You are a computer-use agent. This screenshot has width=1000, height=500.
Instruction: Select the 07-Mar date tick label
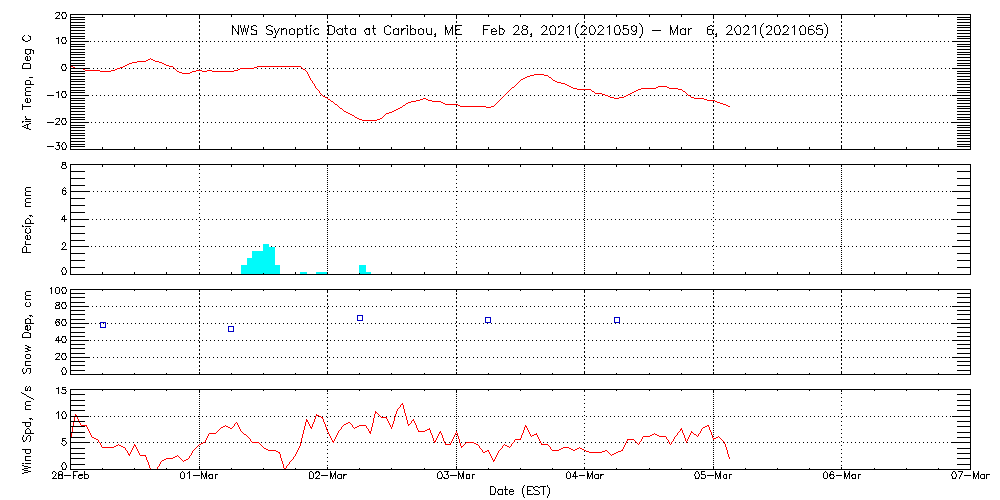click(x=969, y=478)
